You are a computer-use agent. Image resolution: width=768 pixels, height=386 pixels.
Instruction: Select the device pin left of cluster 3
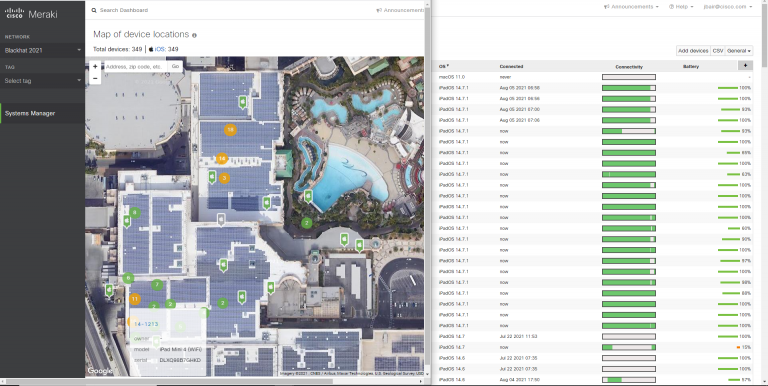pos(212,177)
